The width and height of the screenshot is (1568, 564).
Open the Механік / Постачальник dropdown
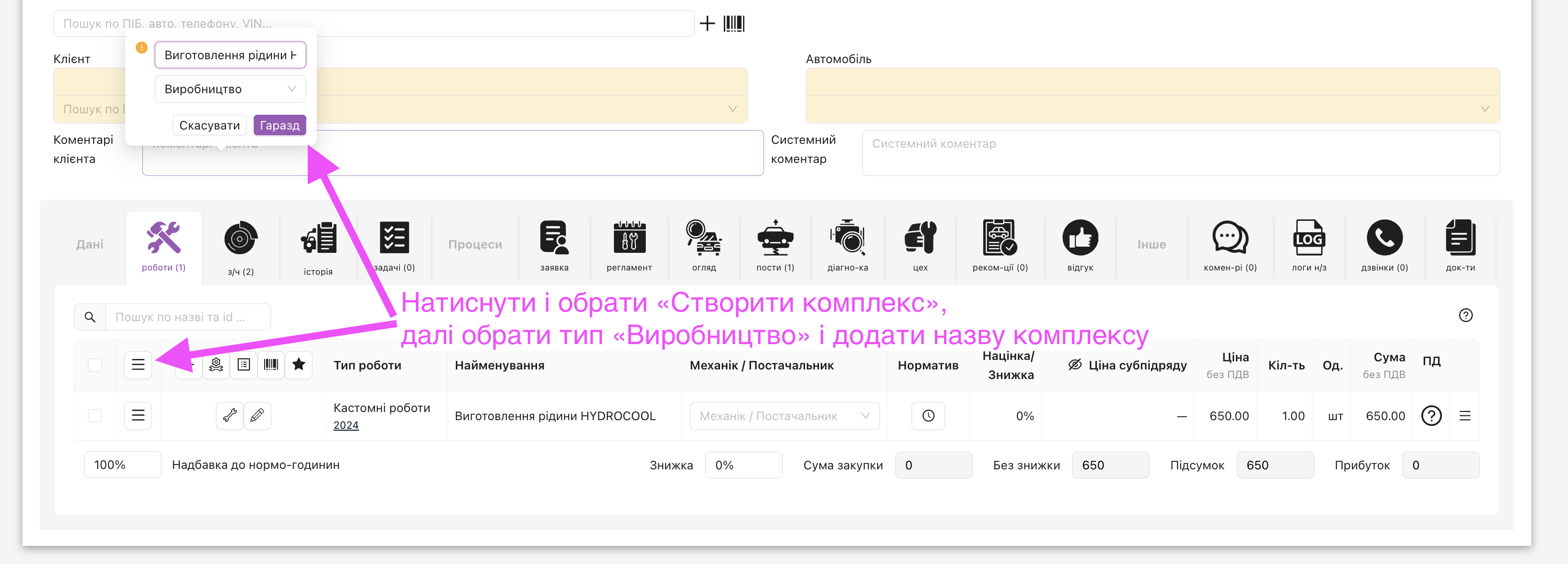click(784, 416)
